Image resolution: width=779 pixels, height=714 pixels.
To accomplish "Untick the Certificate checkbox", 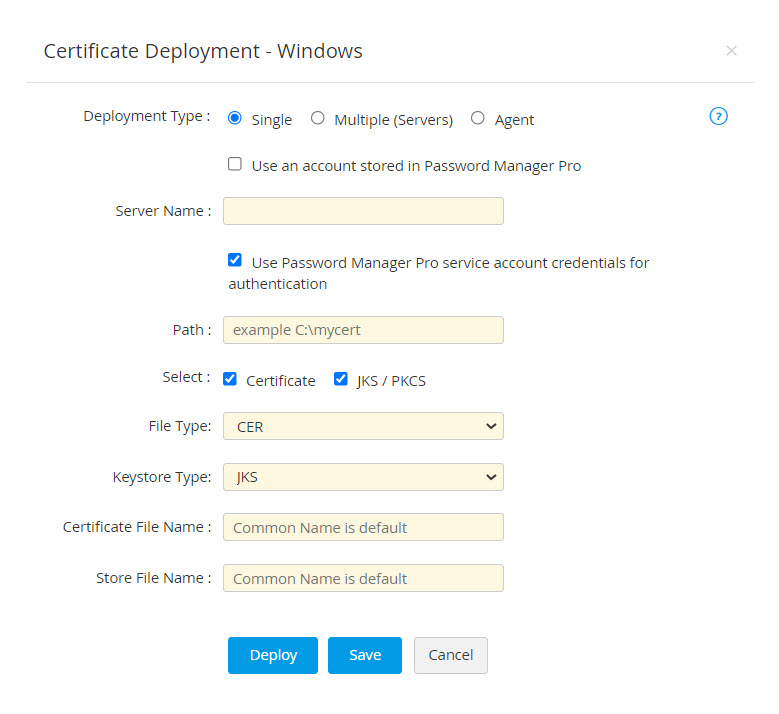I will 230,379.
